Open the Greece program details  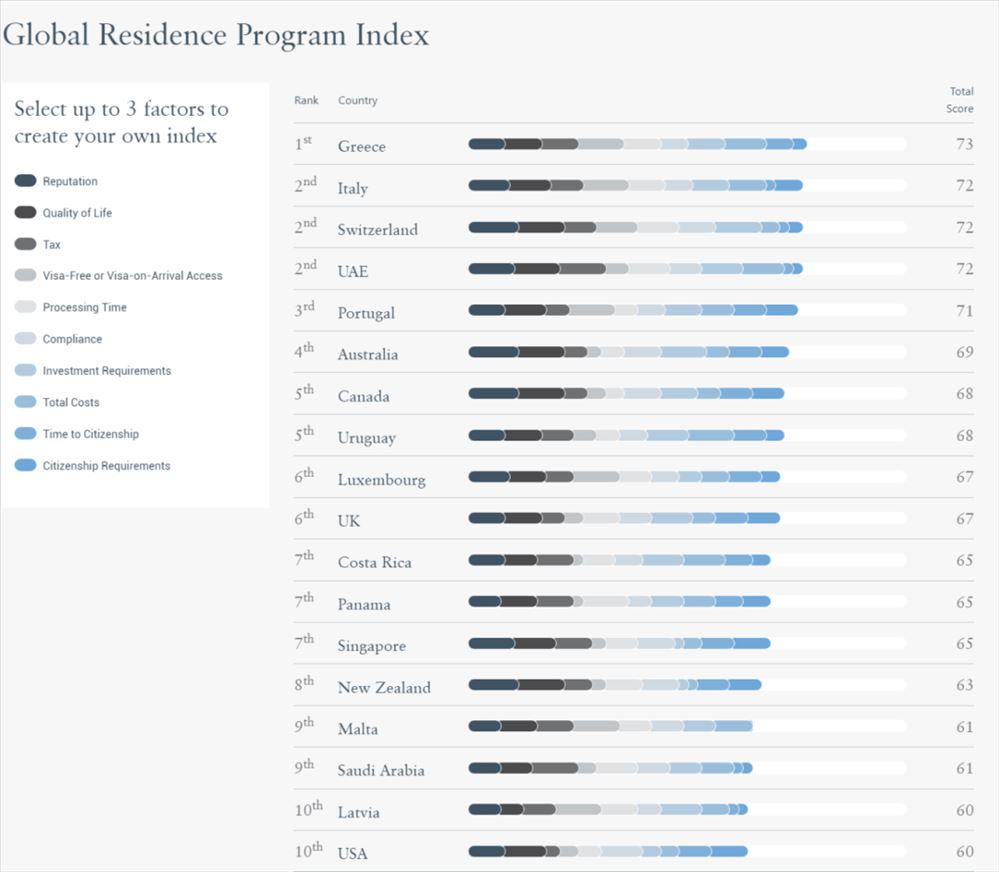click(x=361, y=146)
